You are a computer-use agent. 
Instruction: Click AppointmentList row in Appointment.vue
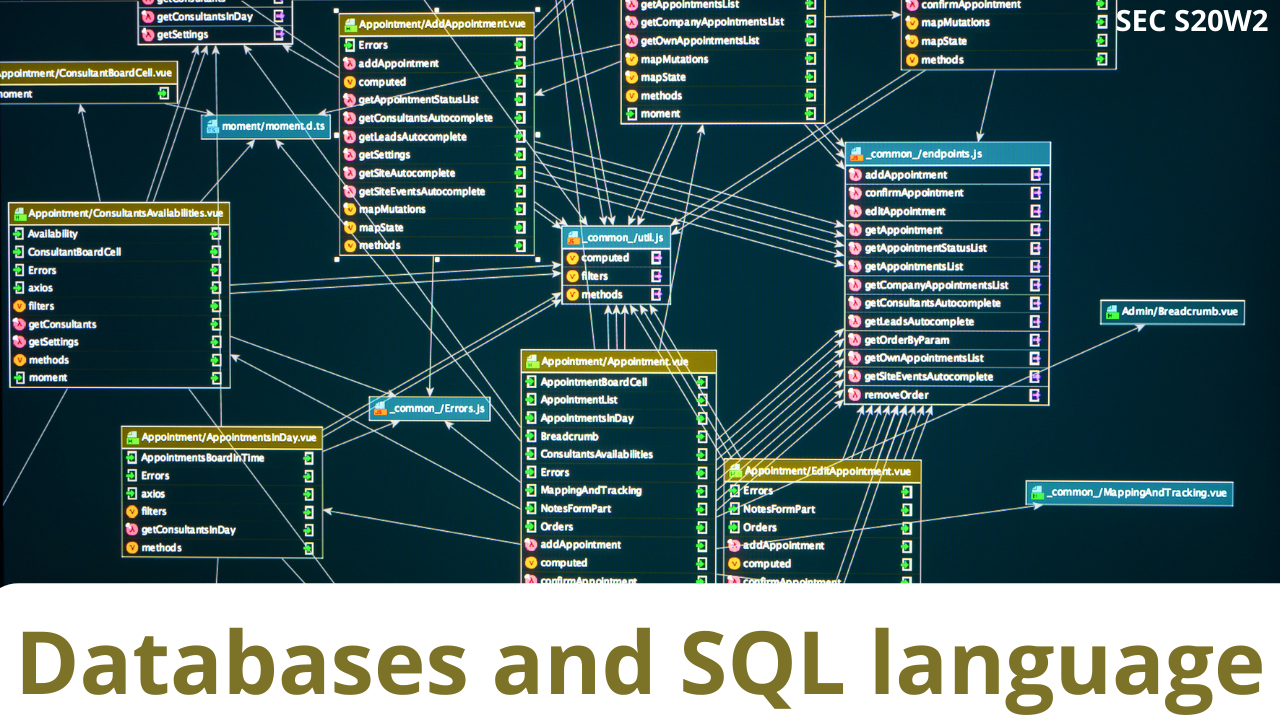[618, 400]
